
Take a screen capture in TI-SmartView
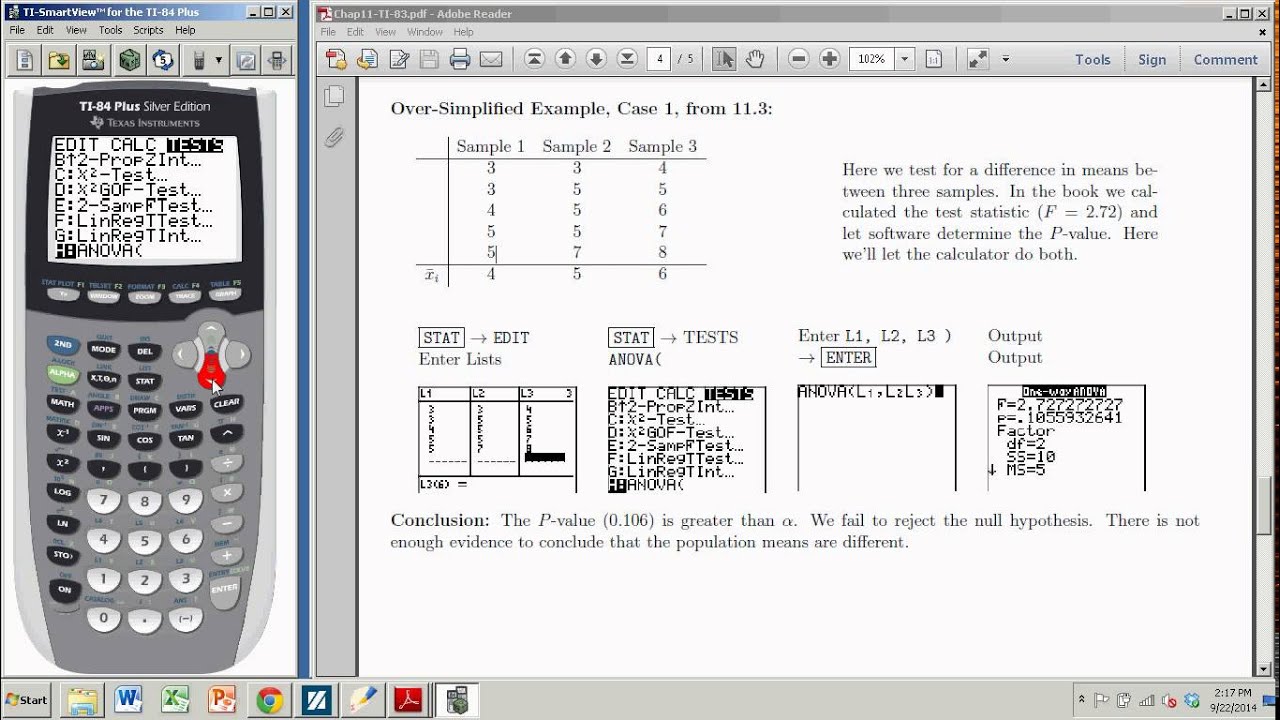[x=91, y=60]
